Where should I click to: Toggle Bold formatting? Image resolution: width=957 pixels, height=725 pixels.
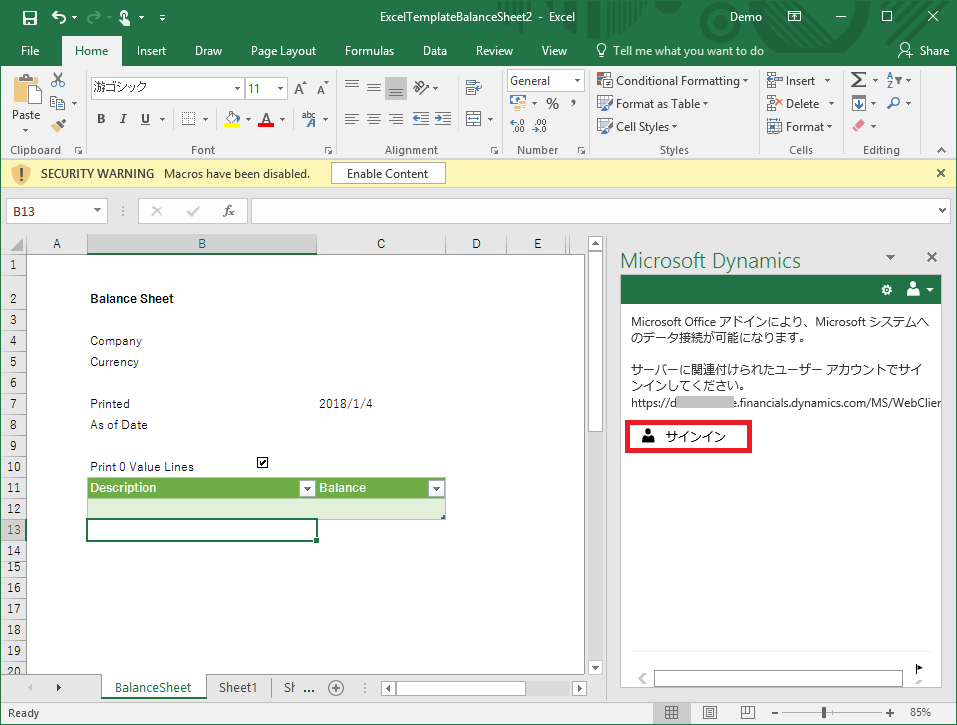[101, 119]
